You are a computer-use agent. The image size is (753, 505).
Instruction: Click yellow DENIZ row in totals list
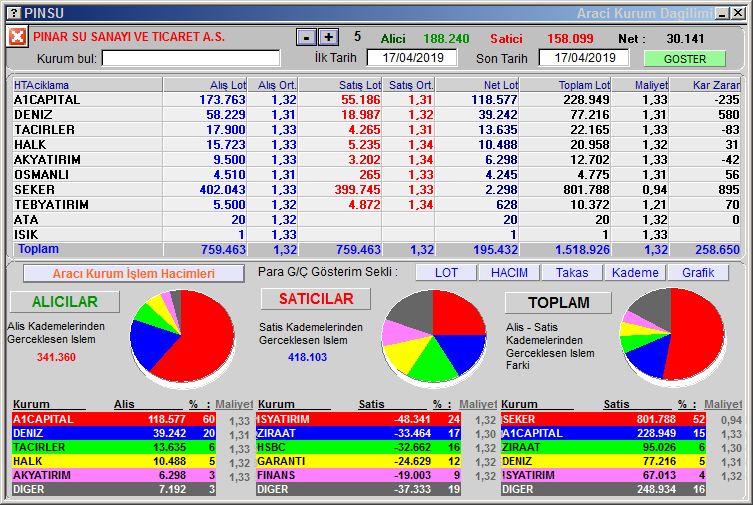click(x=604, y=461)
